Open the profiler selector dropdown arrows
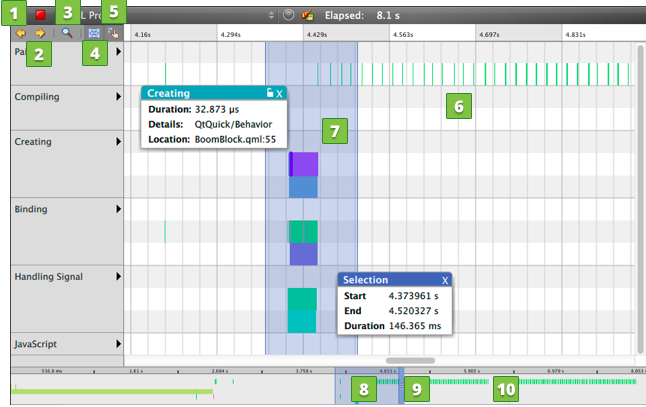Screen dimensions: 646x407 pyautogui.click(x=271, y=15)
